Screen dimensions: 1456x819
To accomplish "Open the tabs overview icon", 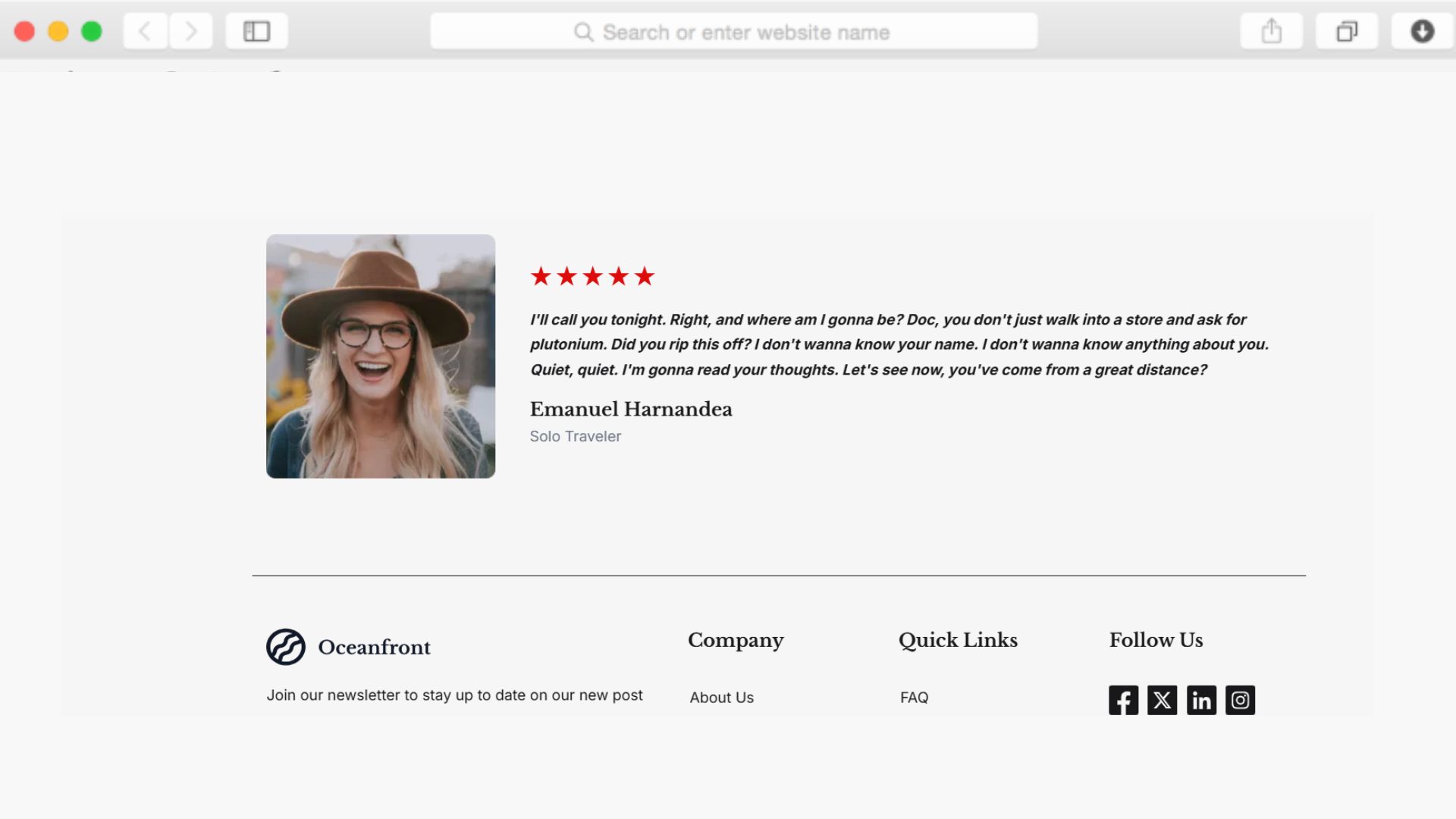I will (x=1346, y=31).
